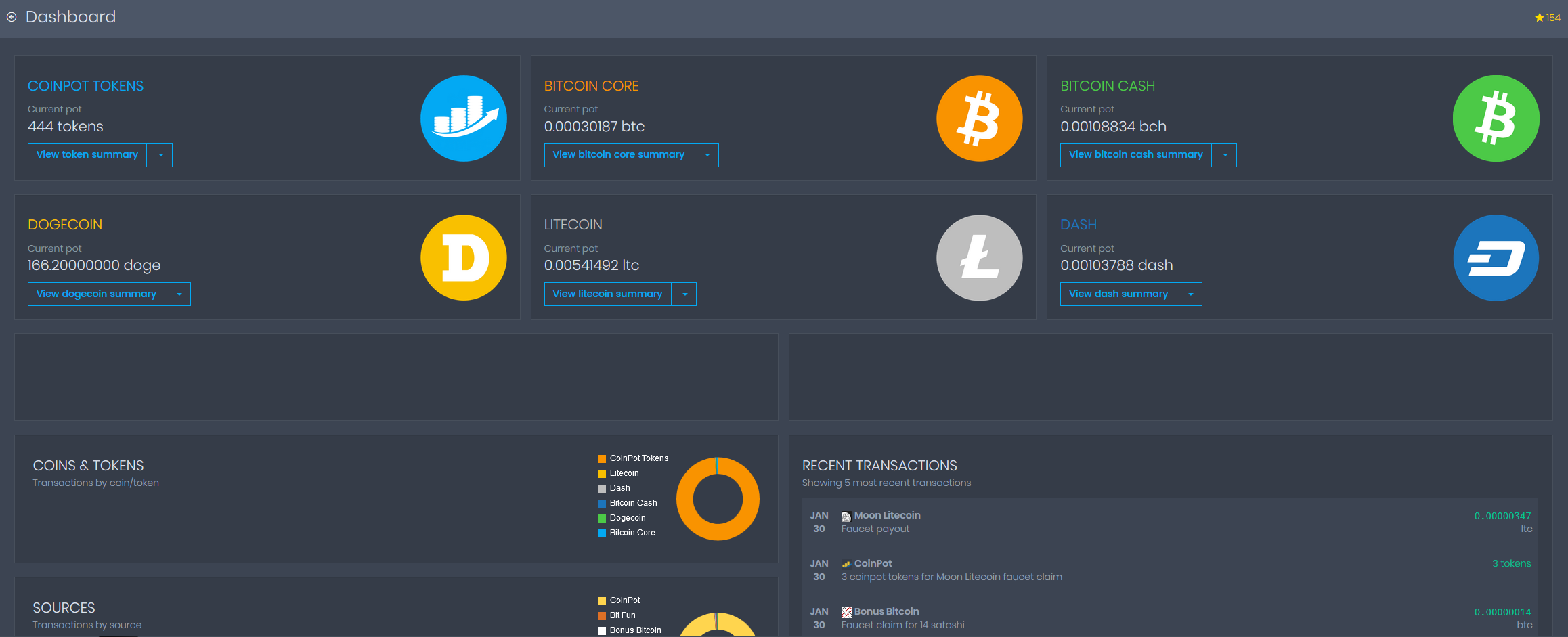Click the grey Litecoin logo
Viewport: 1568px width, 637px height.
980,258
